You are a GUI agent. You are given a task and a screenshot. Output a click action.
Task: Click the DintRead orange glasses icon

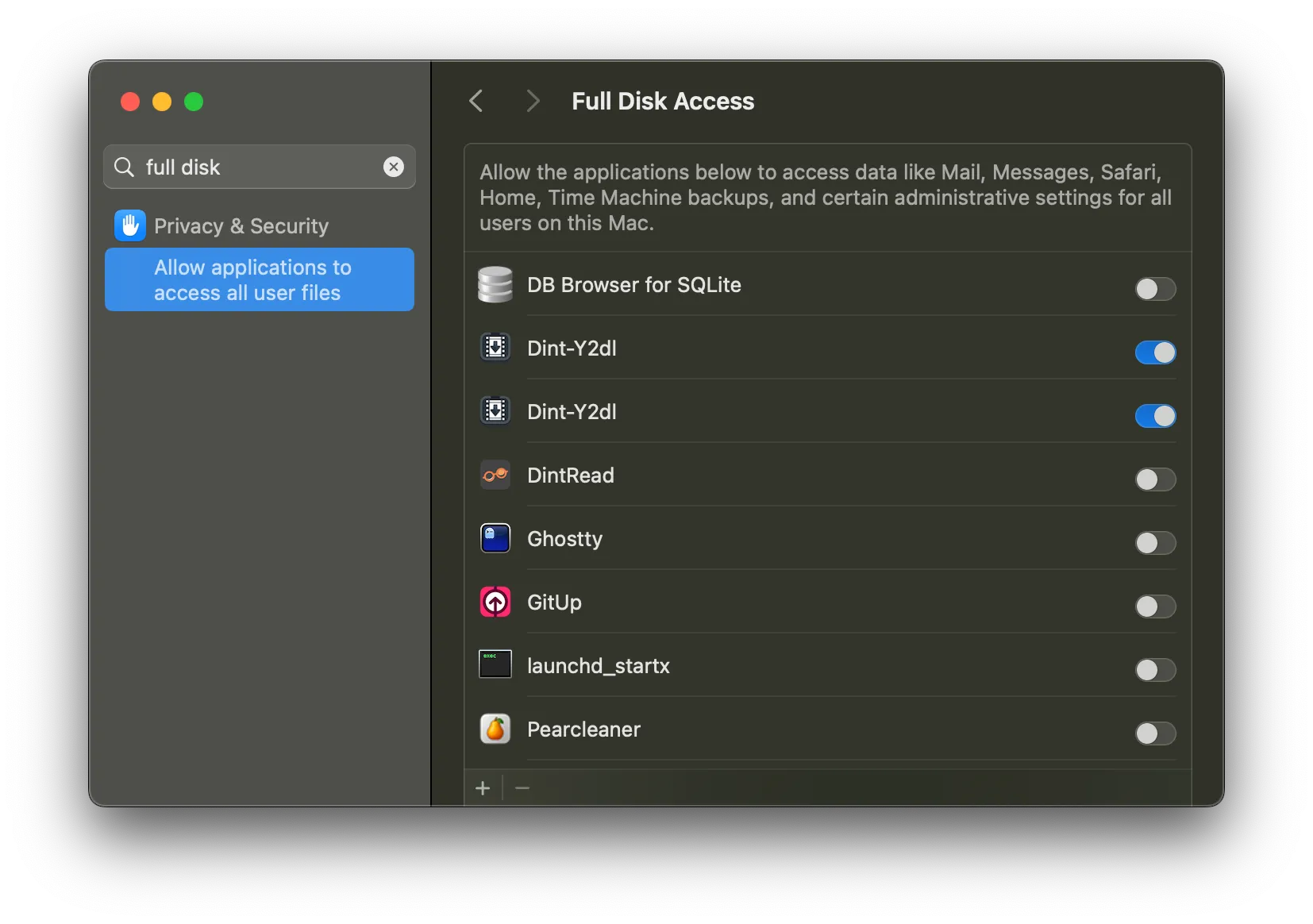pos(495,475)
